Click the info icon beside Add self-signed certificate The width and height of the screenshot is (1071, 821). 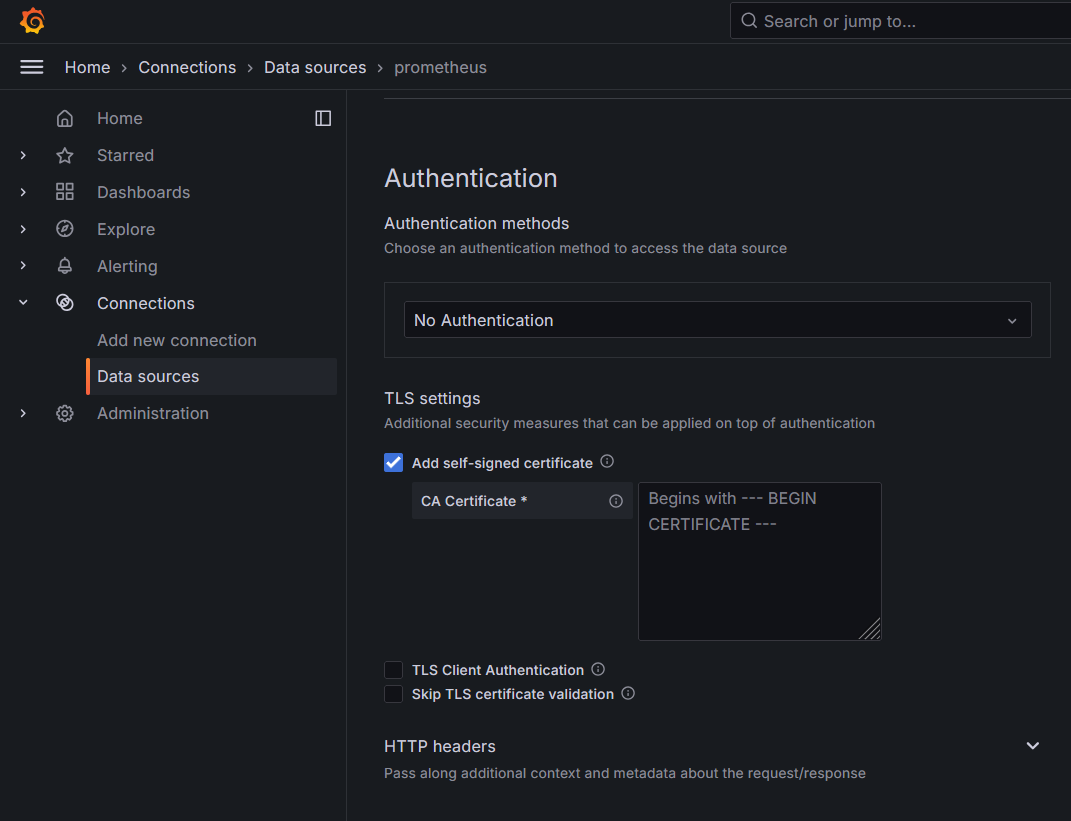click(607, 462)
